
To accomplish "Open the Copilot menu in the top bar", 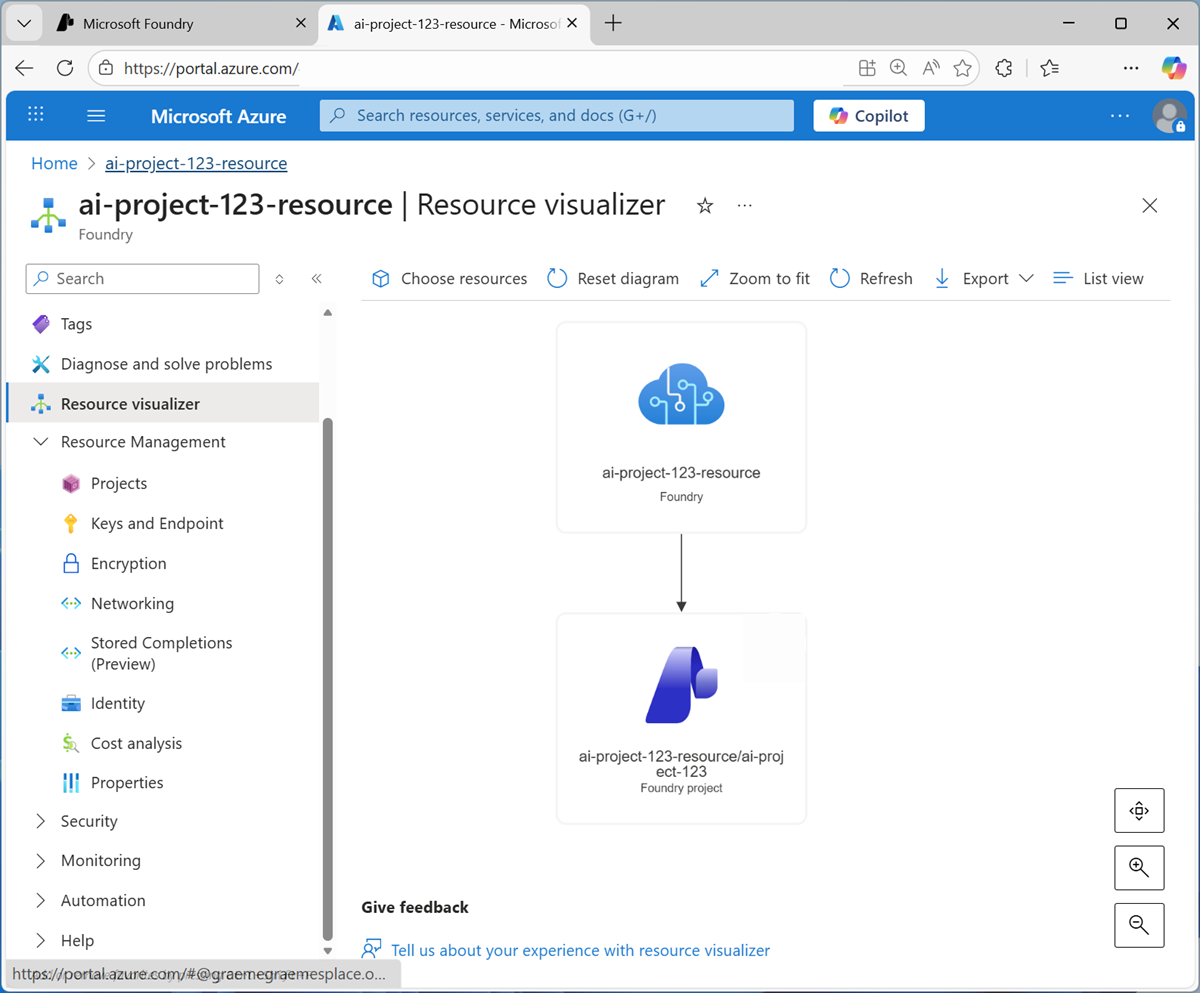I will 868,115.
